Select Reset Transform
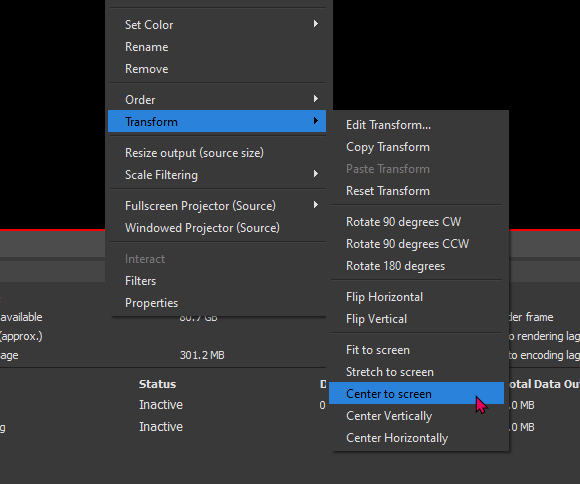Image resolution: width=580 pixels, height=484 pixels. pos(417,191)
